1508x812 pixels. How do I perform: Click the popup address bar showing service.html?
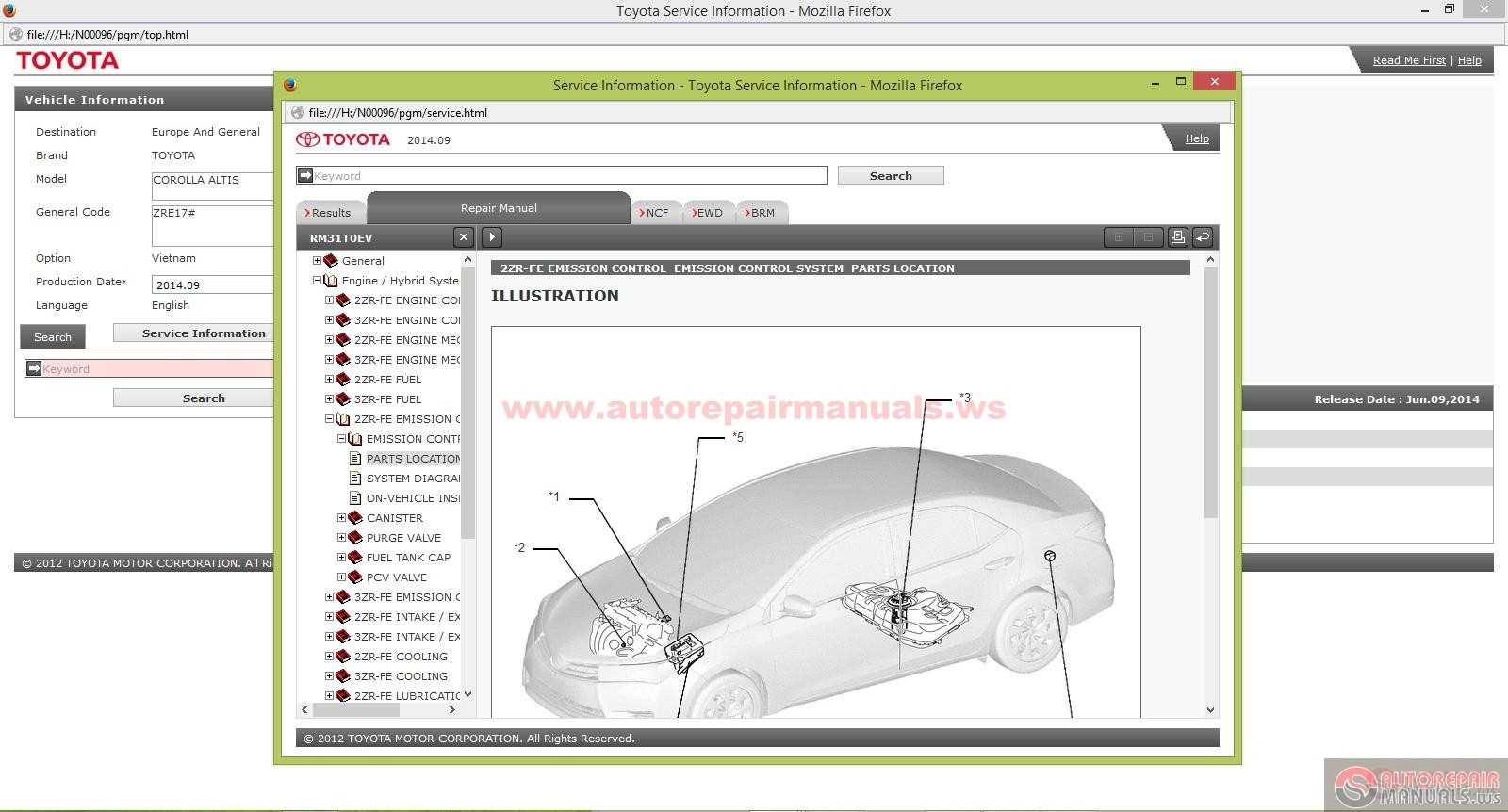click(757, 112)
